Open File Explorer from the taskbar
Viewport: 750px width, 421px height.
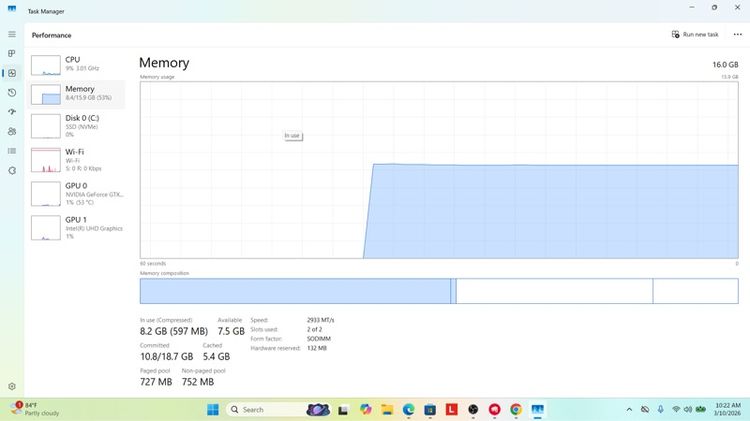point(387,410)
